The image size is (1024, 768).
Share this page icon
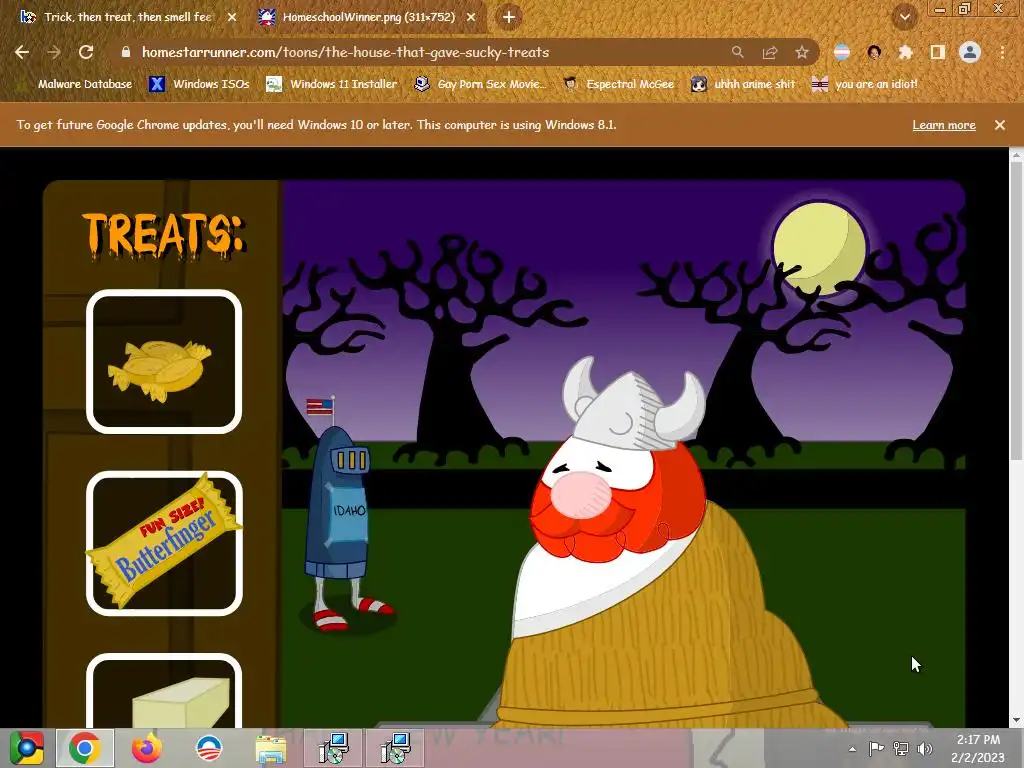coord(770,52)
